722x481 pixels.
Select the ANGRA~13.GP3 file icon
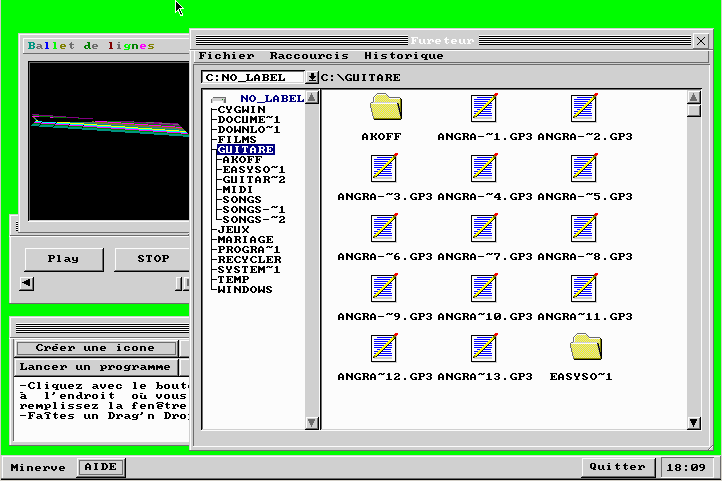tap(484, 348)
